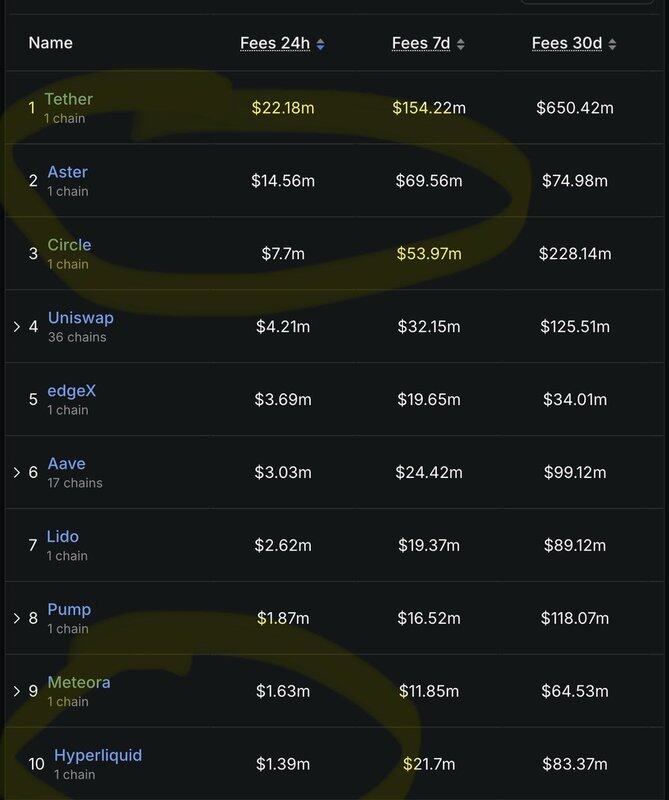Click Fees 7d column header
Image resolution: width=669 pixels, height=800 pixels.
pos(421,43)
